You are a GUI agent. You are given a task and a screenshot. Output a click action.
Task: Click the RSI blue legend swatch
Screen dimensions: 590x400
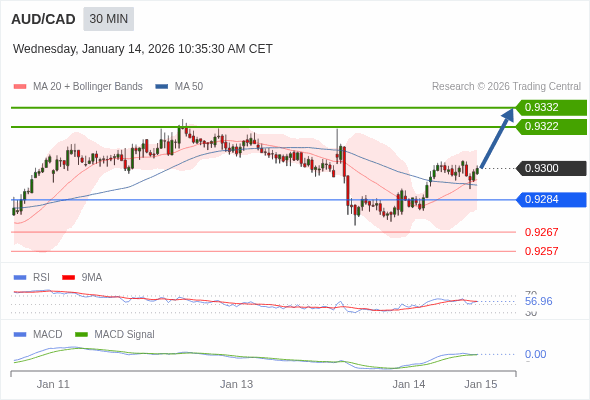click(x=20, y=278)
